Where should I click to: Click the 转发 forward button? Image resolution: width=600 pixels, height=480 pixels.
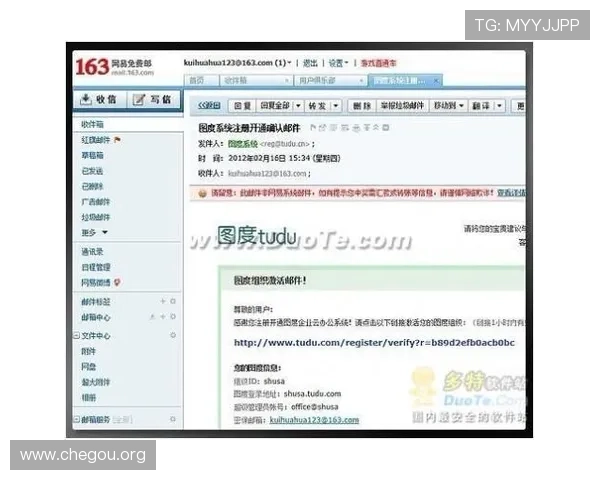(317, 106)
